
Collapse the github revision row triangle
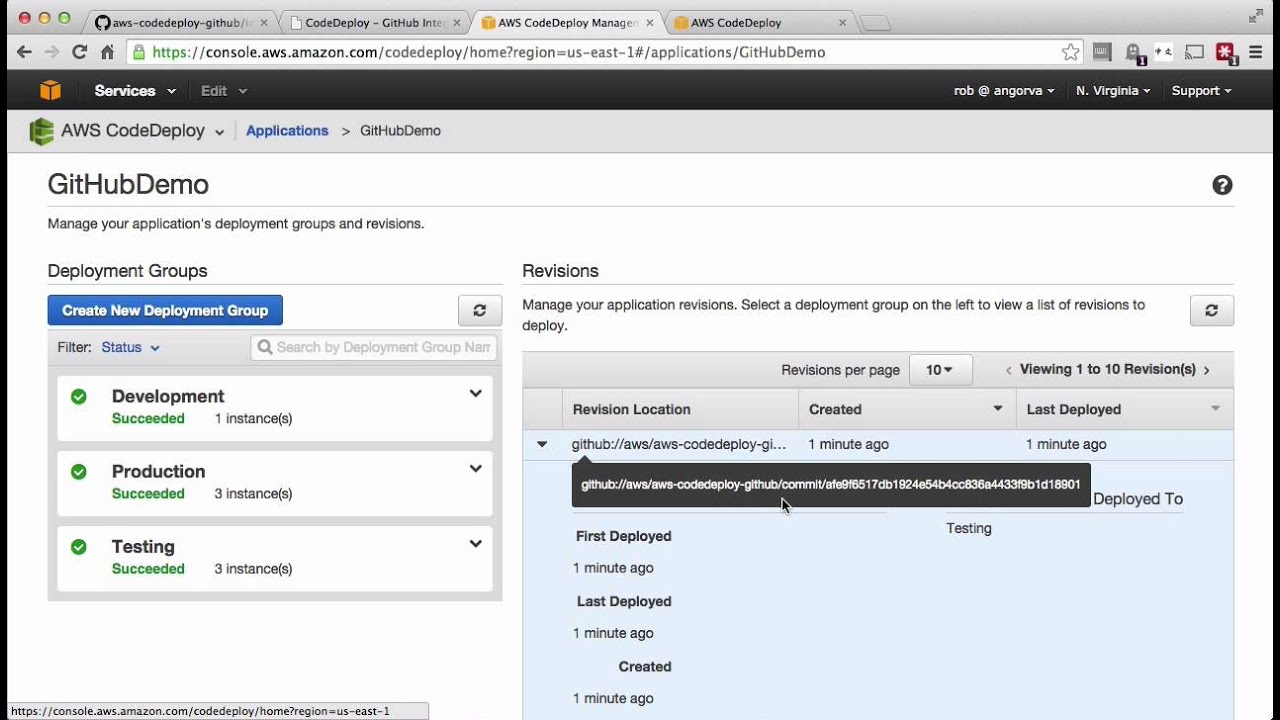542,444
